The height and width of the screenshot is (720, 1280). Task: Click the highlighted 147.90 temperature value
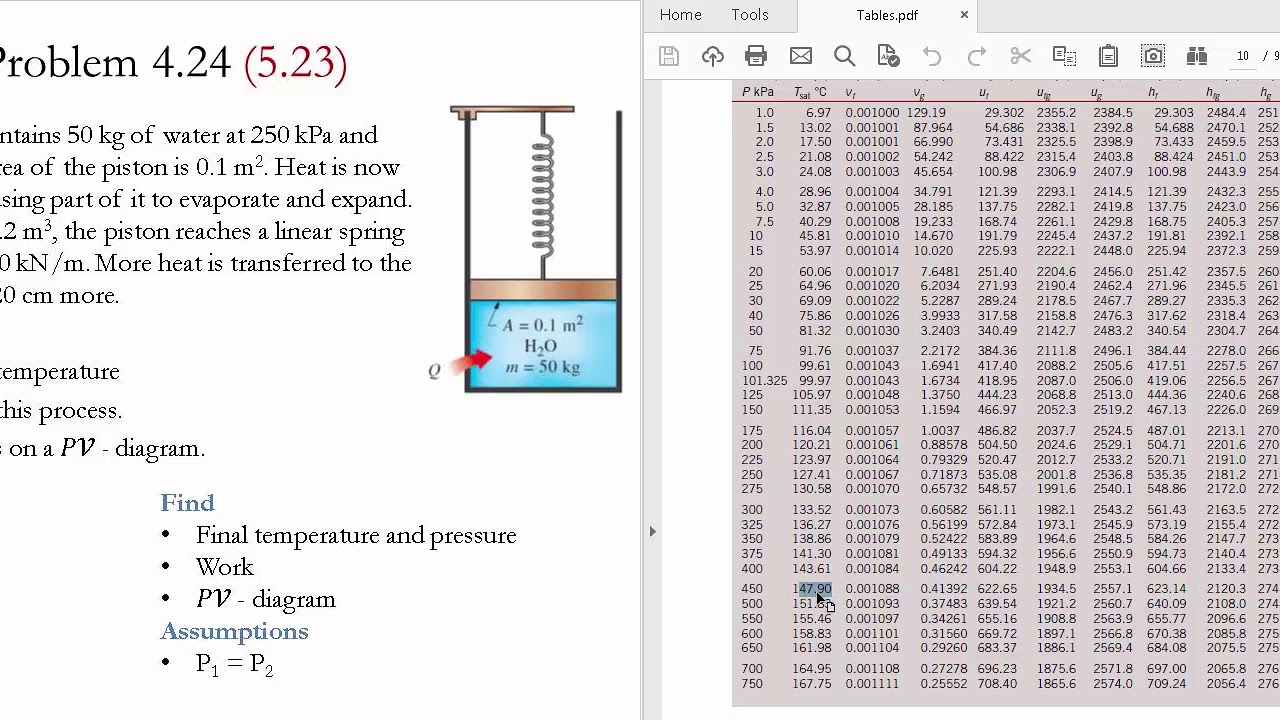pos(812,590)
